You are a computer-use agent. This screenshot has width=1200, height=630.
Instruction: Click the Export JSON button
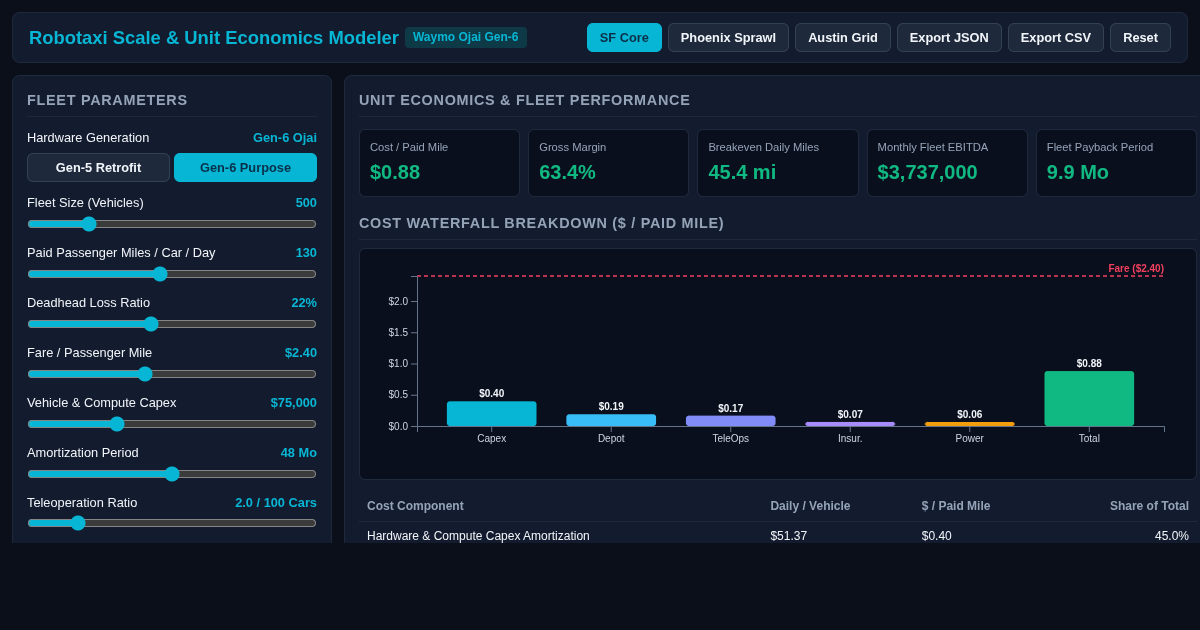[x=949, y=38]
